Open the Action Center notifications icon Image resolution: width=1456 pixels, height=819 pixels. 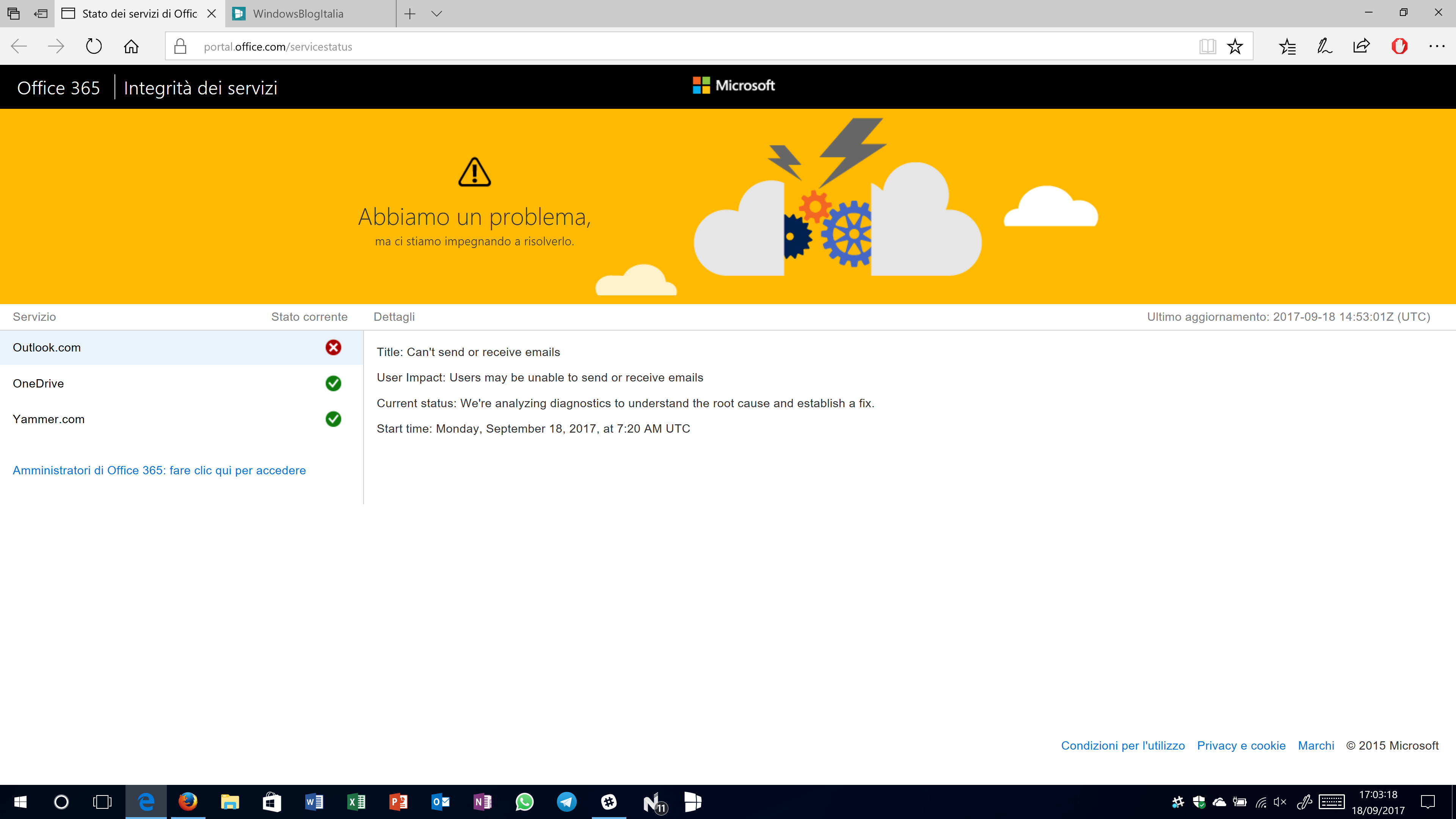click(x=1428, y=802)
